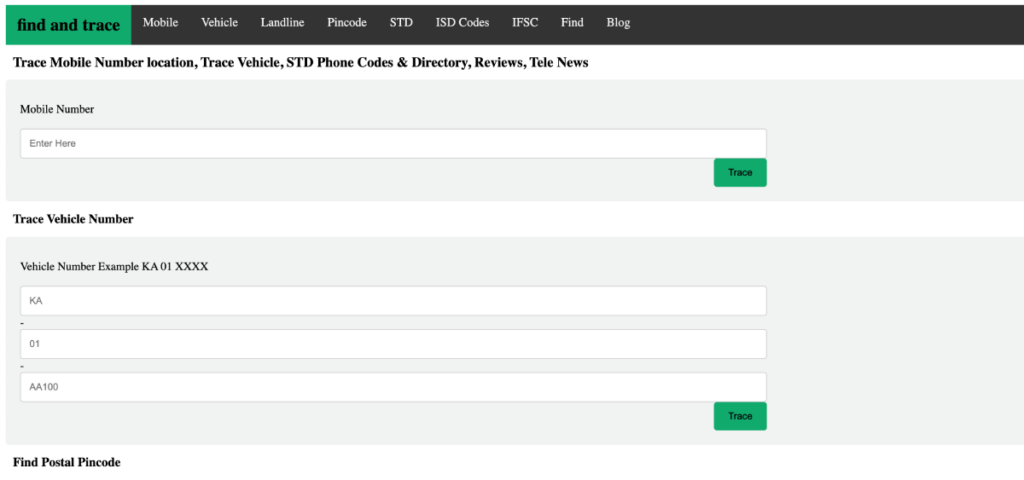The height and width of the screenshot is (480, 1024).
Task: Select the vehicle series field 'AA100'
Action: coord(393,387)
